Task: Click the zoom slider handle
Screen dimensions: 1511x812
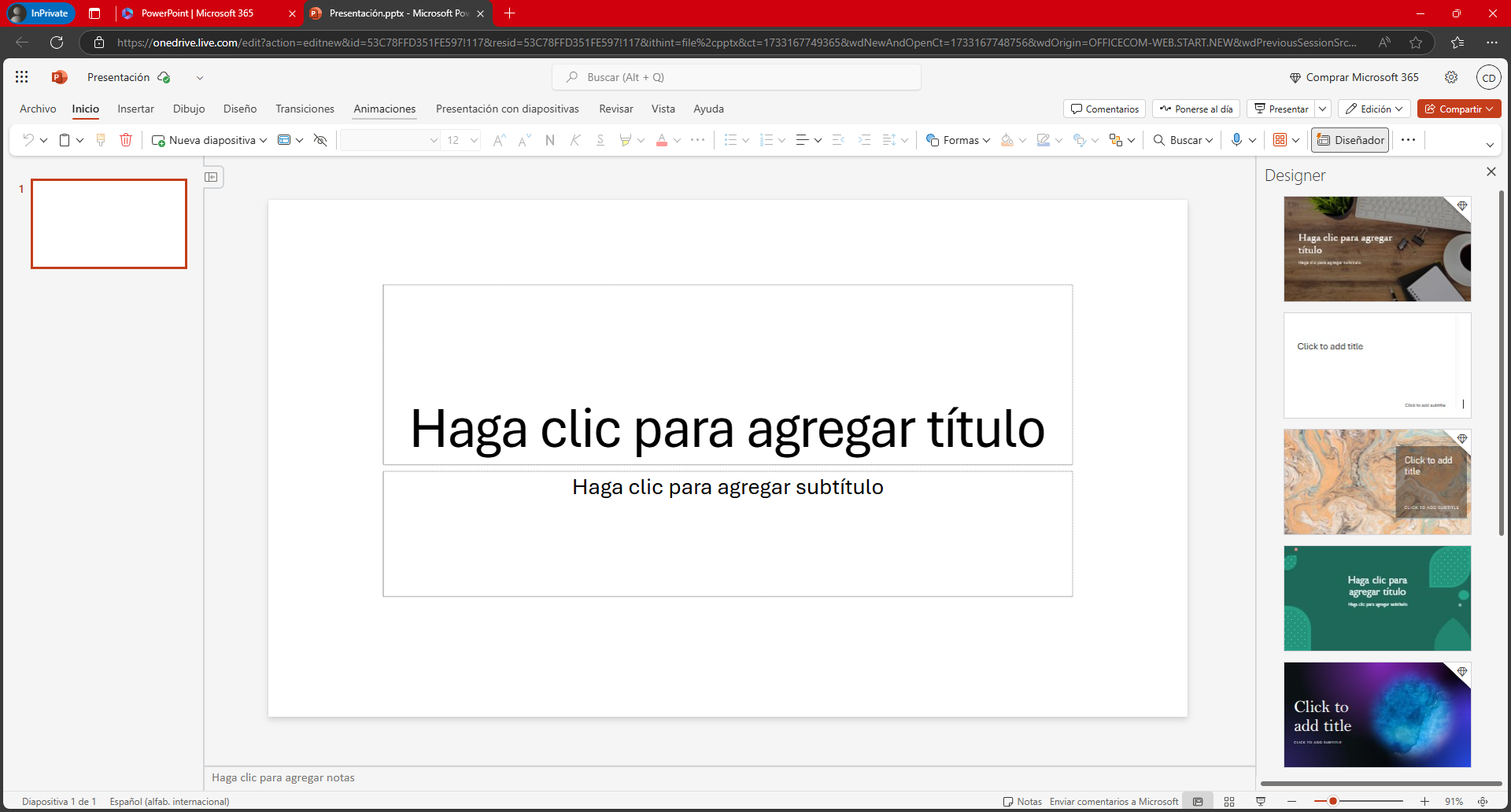Action: click(x=1332, y=802)
